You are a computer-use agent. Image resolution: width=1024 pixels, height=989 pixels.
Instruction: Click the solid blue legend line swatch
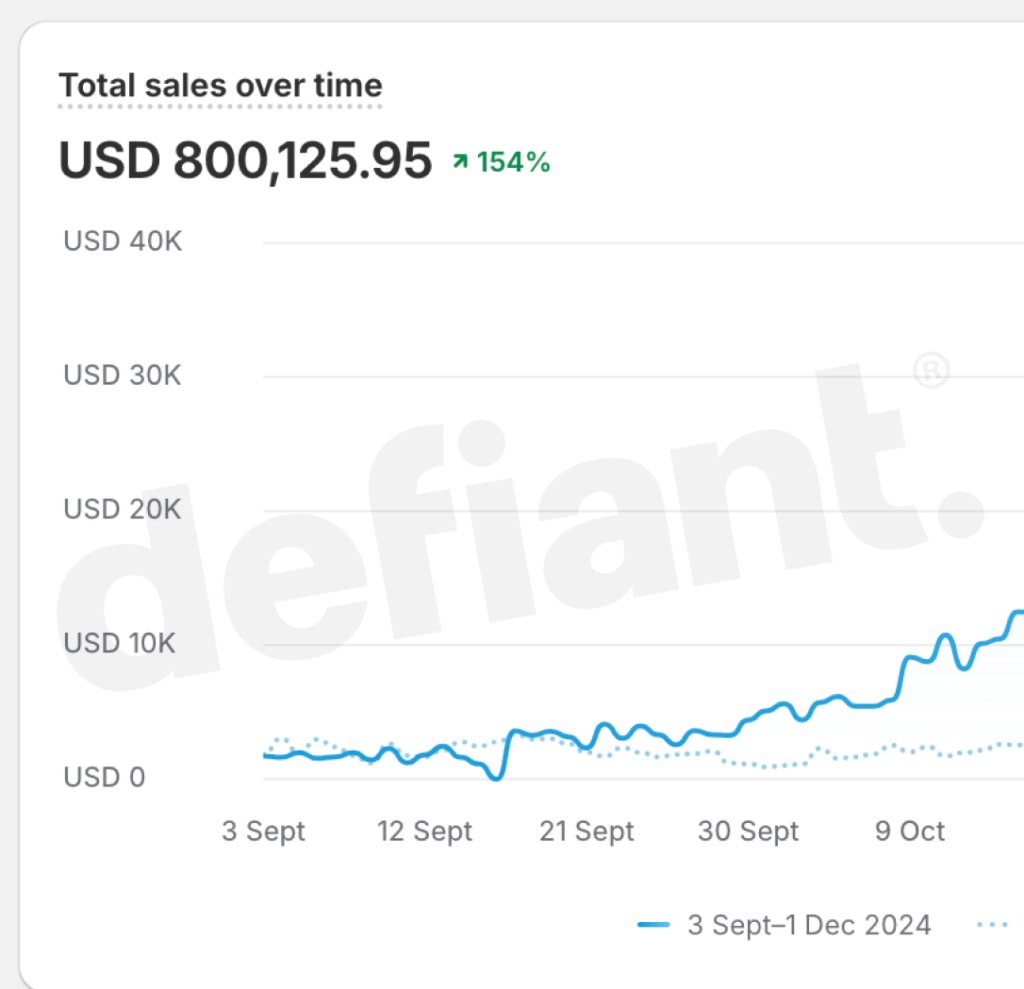[653, 924]
